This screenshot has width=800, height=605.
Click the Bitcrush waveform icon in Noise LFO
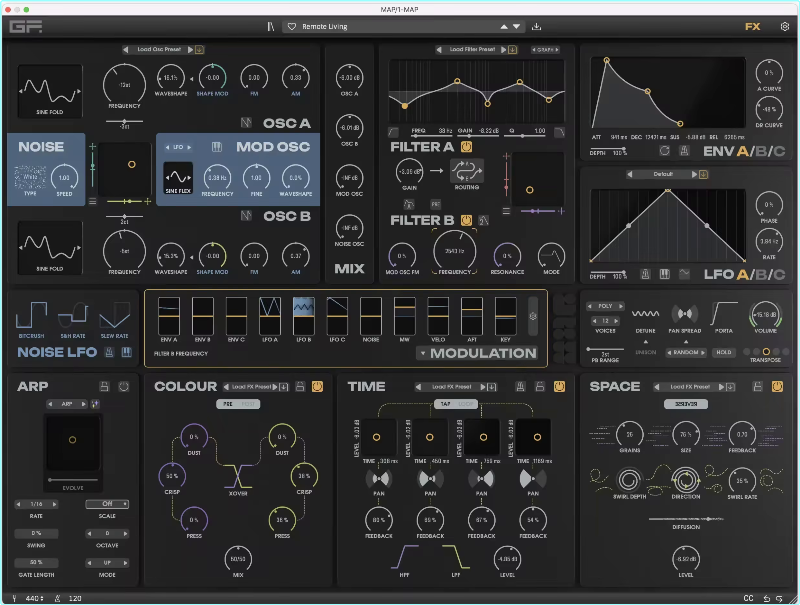pos(31,315)
